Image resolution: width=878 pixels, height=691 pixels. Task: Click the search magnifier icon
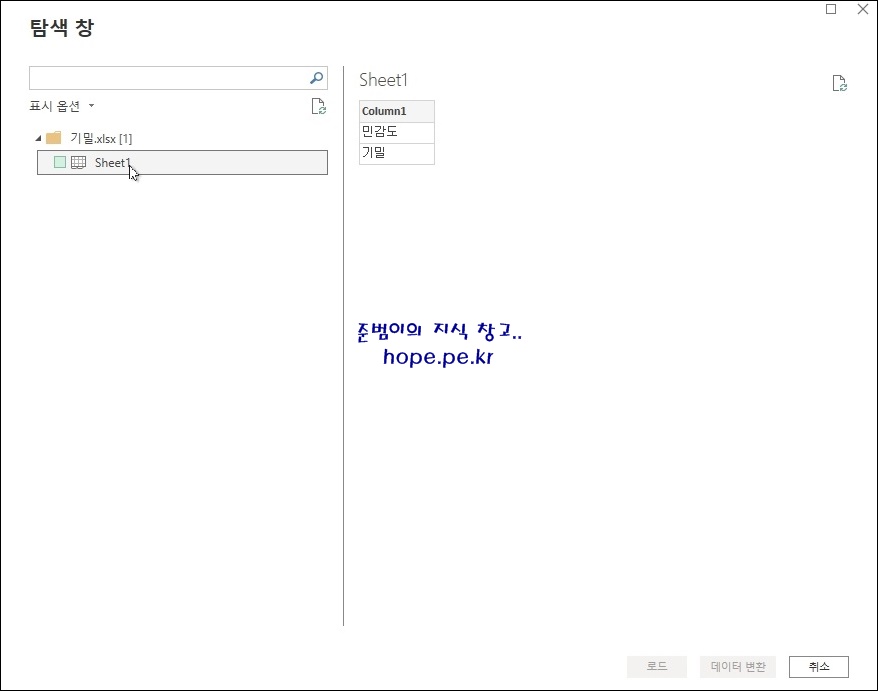point(316,78)
